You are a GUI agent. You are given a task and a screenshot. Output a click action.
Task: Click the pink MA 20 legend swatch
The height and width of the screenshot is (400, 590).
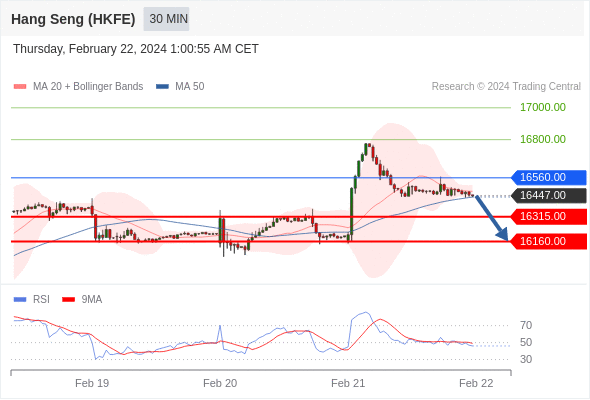20,87
